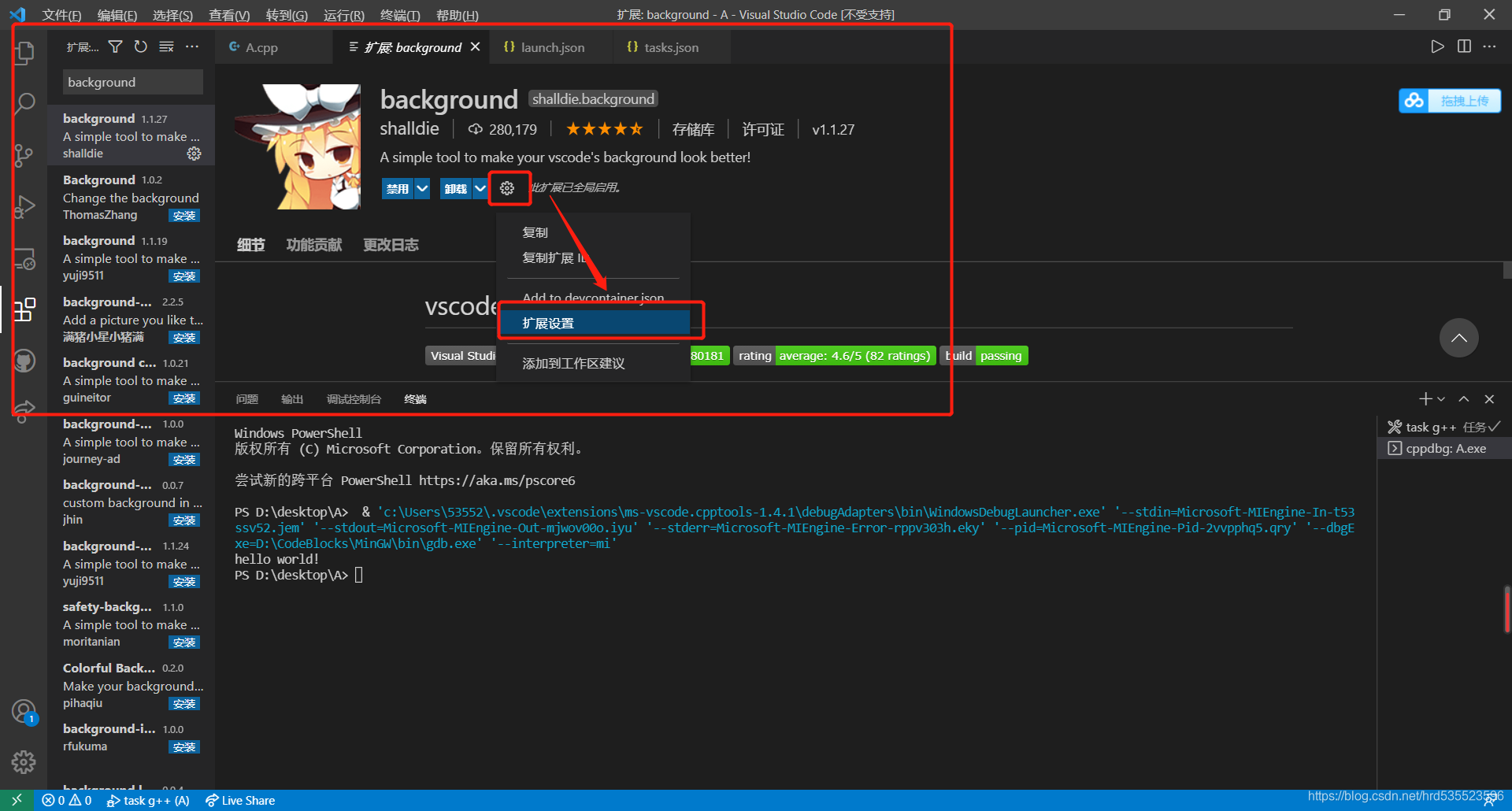Open the Accounts icon with badge
1512x811 pixels.
(24, 712)
